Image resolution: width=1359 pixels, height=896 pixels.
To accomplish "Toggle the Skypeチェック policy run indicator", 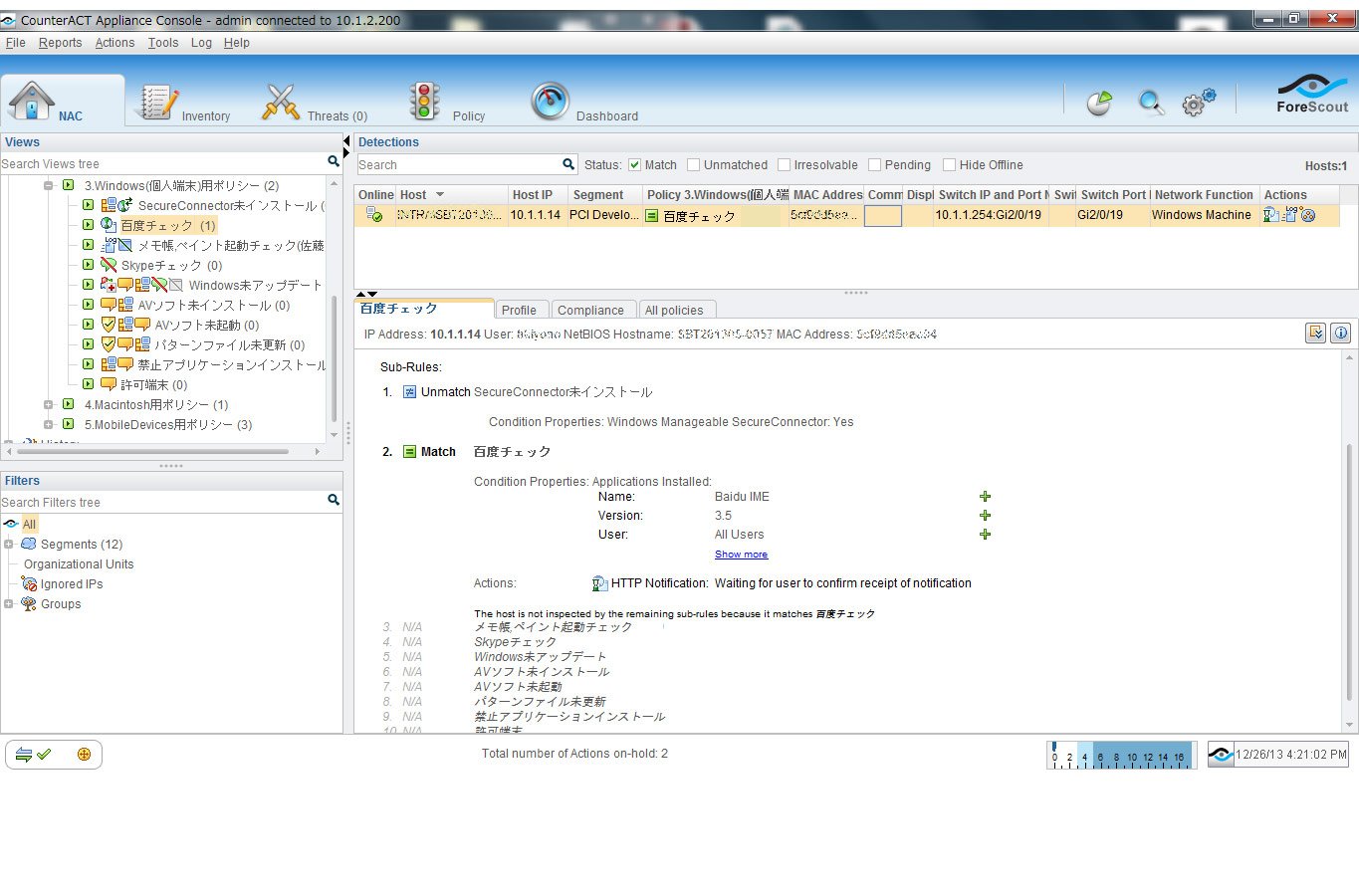I will click(88, 265).
